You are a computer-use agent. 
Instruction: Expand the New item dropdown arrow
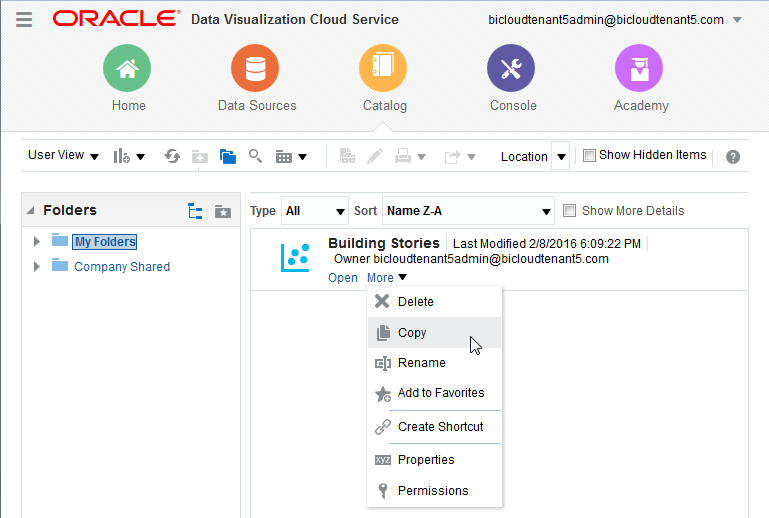[141, 157]
